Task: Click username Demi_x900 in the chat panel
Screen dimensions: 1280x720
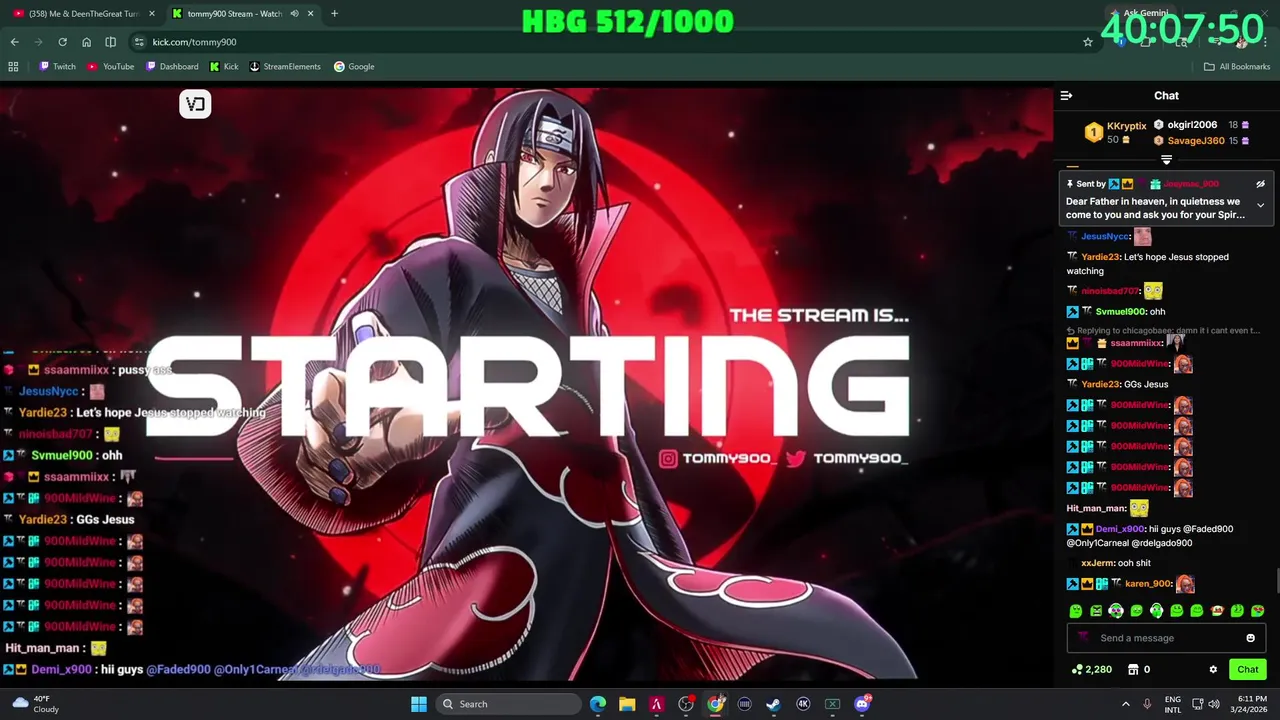Action: 1120,529
